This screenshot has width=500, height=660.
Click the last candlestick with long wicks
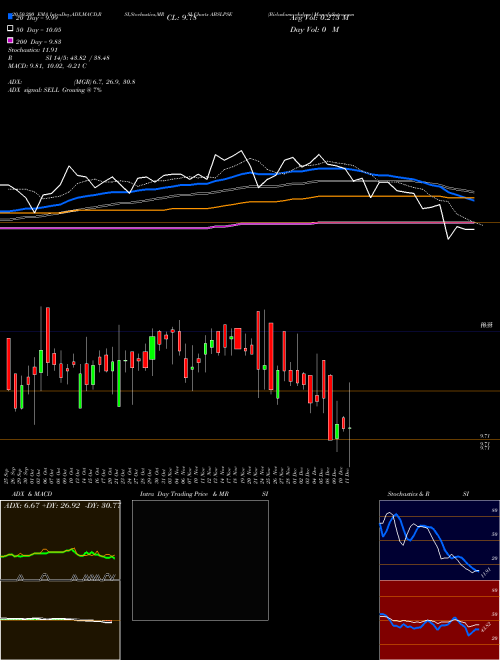click(x=350, y=425)
